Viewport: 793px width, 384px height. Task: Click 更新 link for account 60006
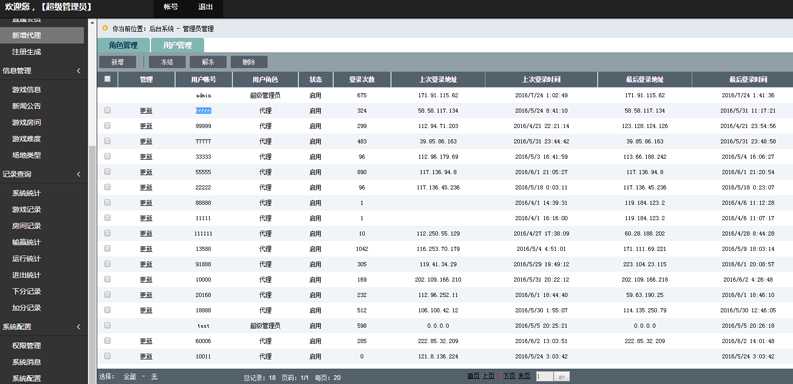click(146, 341)
